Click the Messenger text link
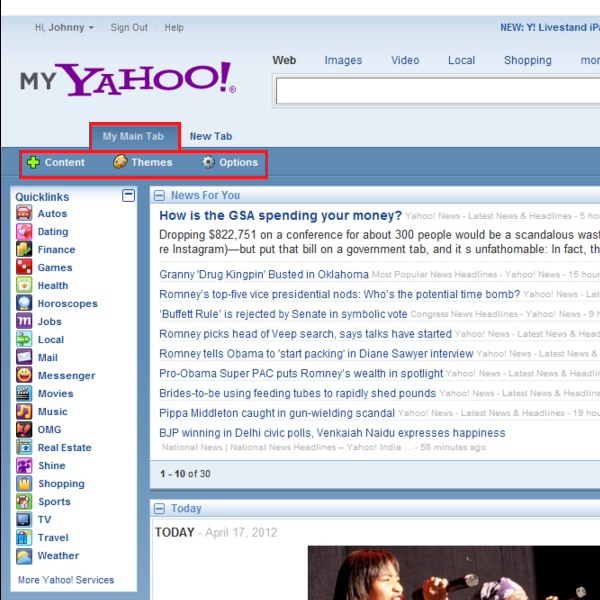600x600 pixels. (x=67, y=375)
